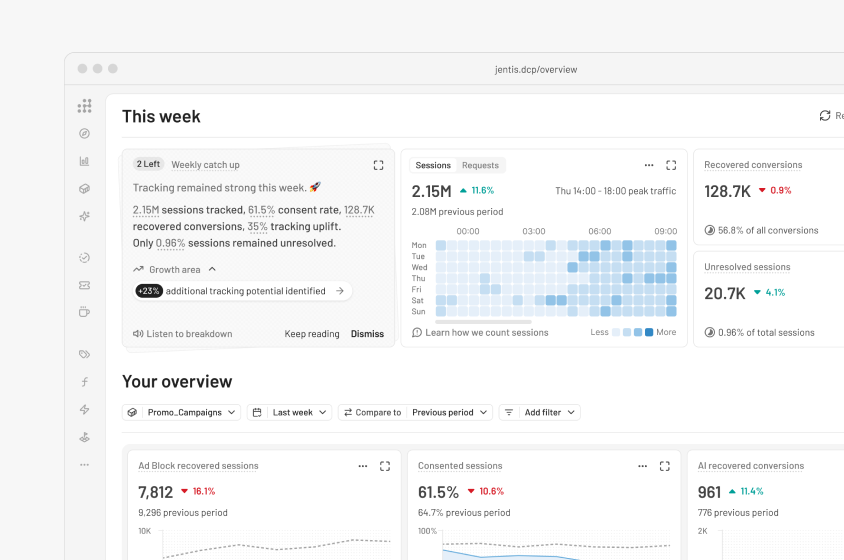The width and height of the screenshot is (844, 560).
Task: Open the ticket icon in sidebar
Action: coord(85,285)
